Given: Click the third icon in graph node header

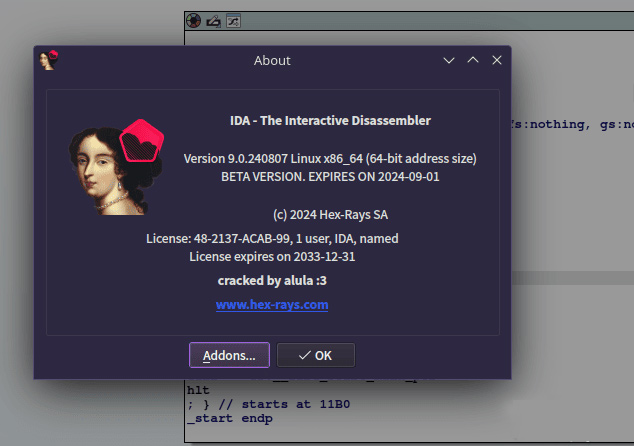Looking at the screenshot, I should pyautogui.click(x=232, y=20).
